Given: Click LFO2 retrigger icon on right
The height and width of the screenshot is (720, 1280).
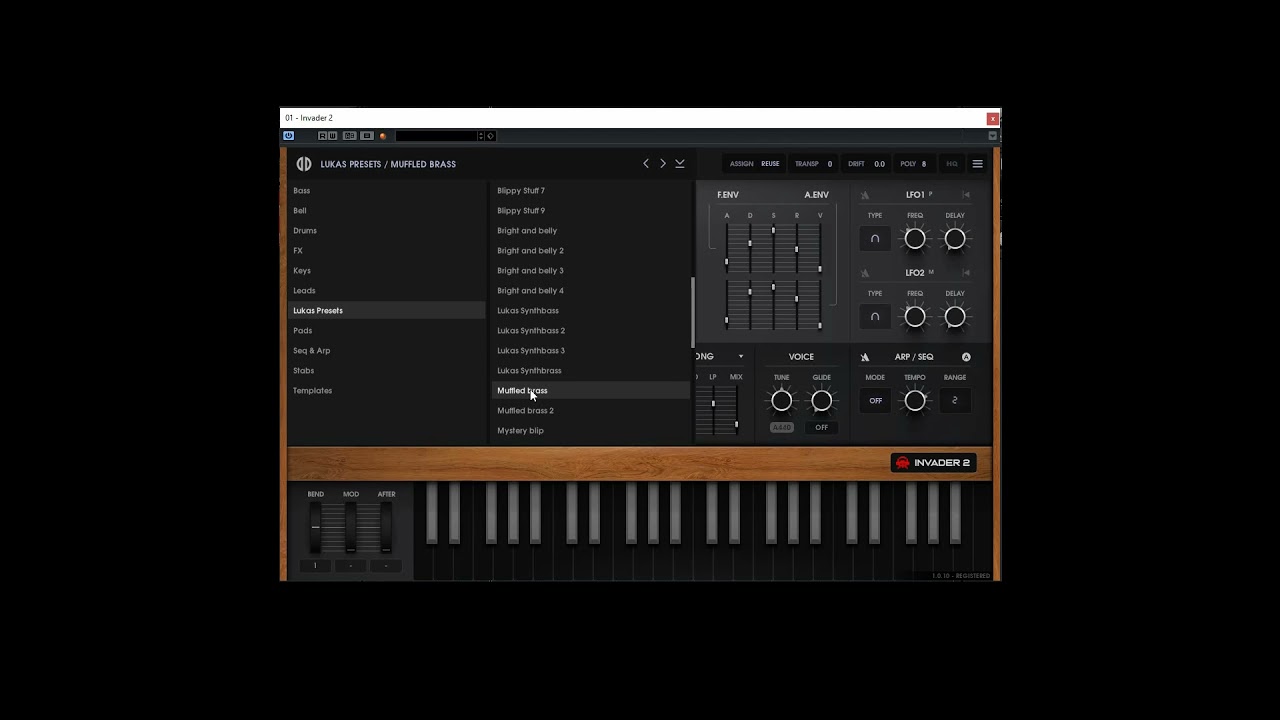Looking at the screenshot, I should 966,273.
